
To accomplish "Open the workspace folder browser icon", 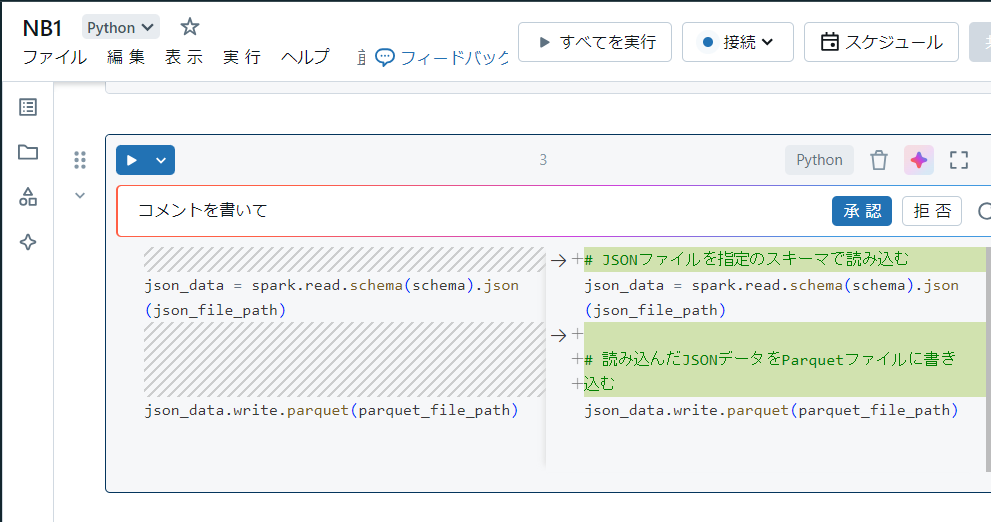I will pos(28,152).
